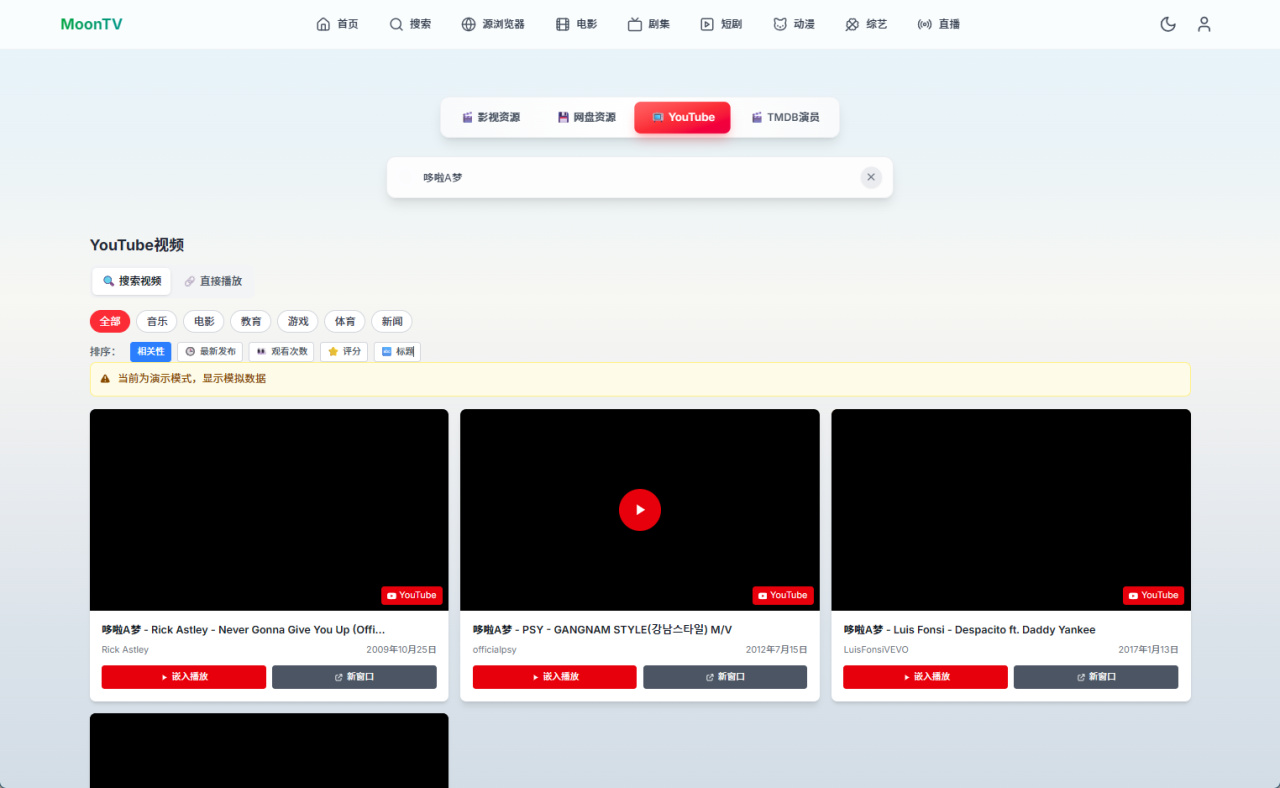This screenshot has height=788, width=1280.
Task: Click the YouTube badge on the PSY thumbnail
Action: [x=783, y=595]
